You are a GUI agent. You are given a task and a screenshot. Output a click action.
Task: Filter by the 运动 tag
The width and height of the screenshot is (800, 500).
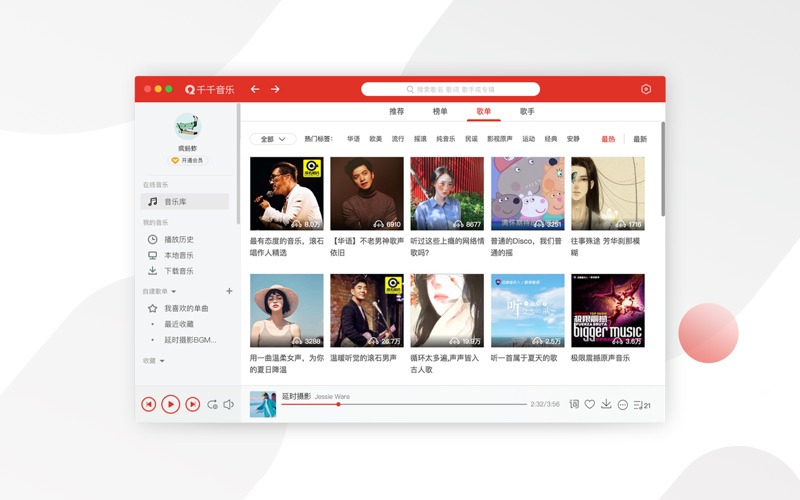coord(528,139)
